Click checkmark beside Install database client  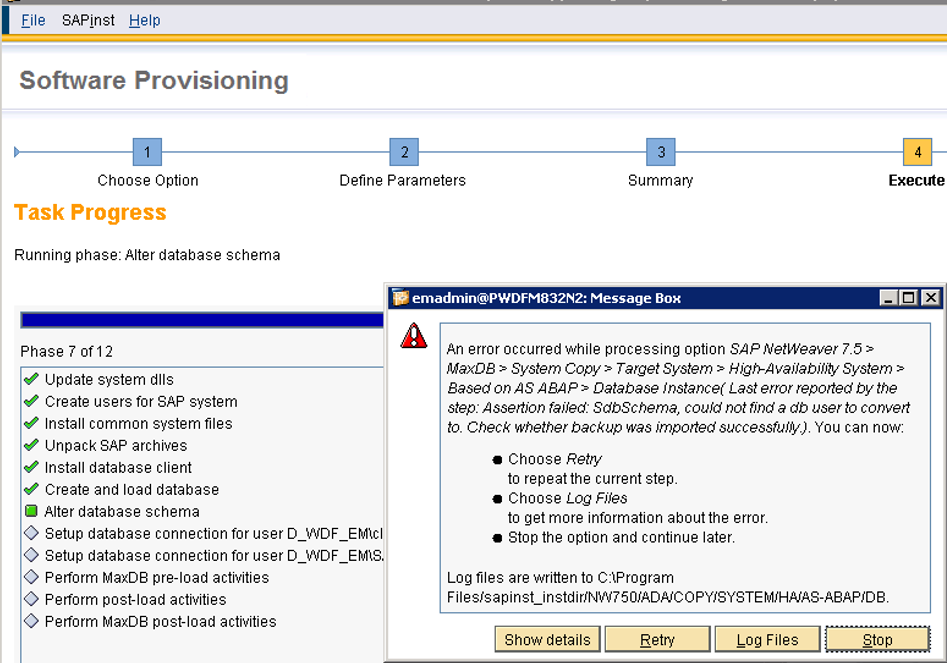(31, 467)
